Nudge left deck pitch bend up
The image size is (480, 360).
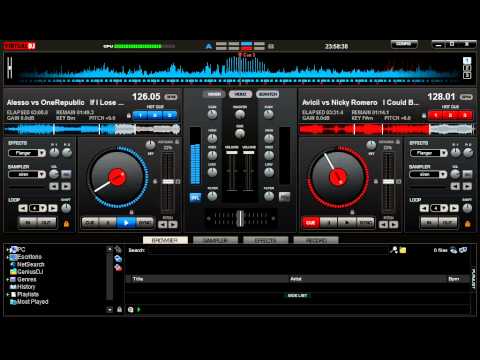pos(173,225)
